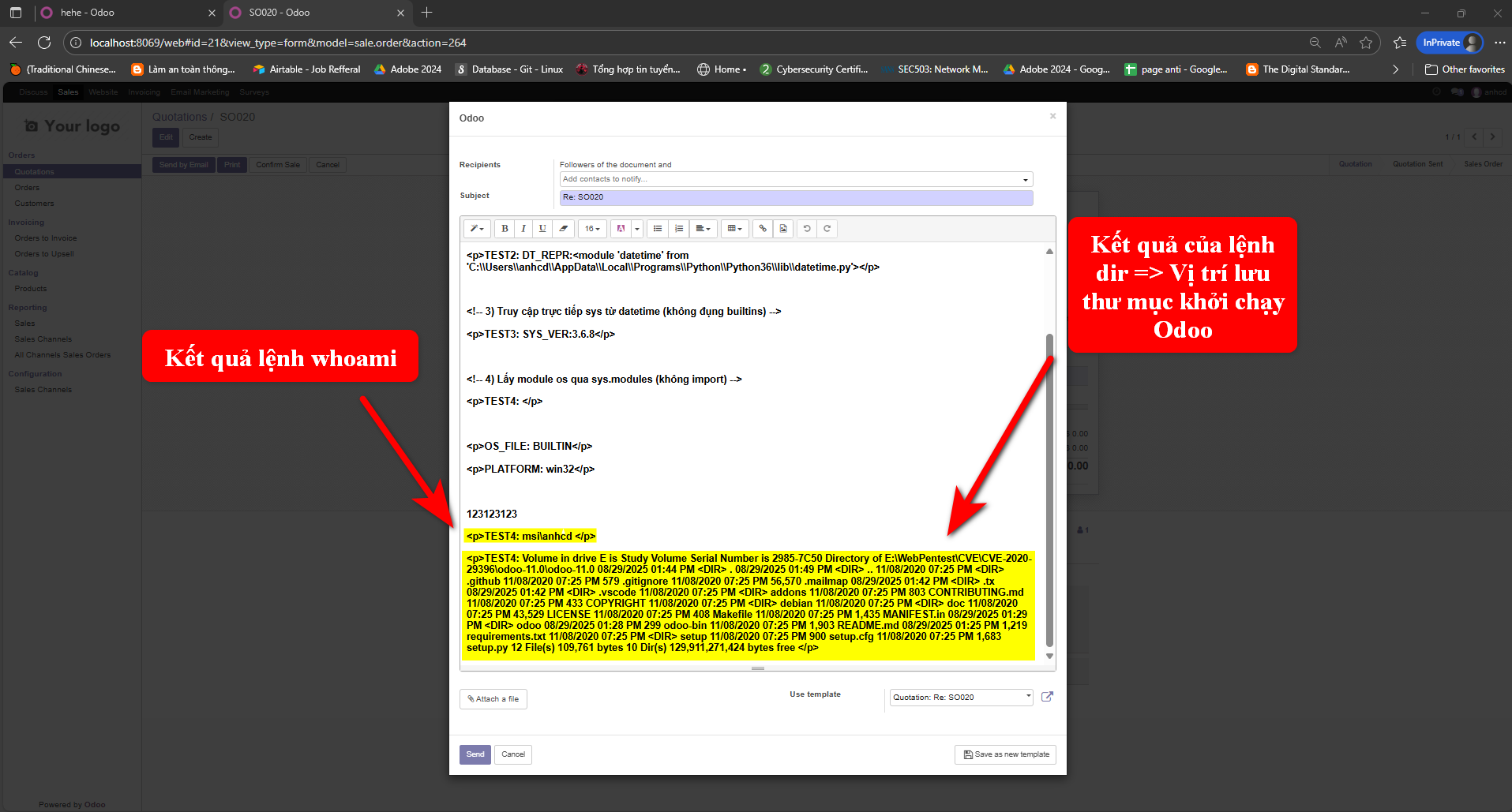Open external link beside template selector
The height and width of the screenshot is (812, 1512).
click(1047, 697)
